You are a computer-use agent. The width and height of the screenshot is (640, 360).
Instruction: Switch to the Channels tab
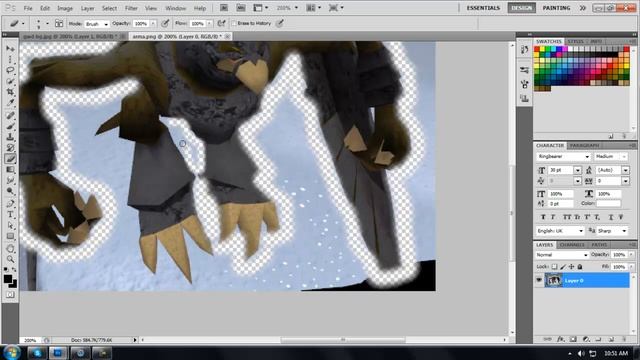pyautogui.click(x=572, y=245)
